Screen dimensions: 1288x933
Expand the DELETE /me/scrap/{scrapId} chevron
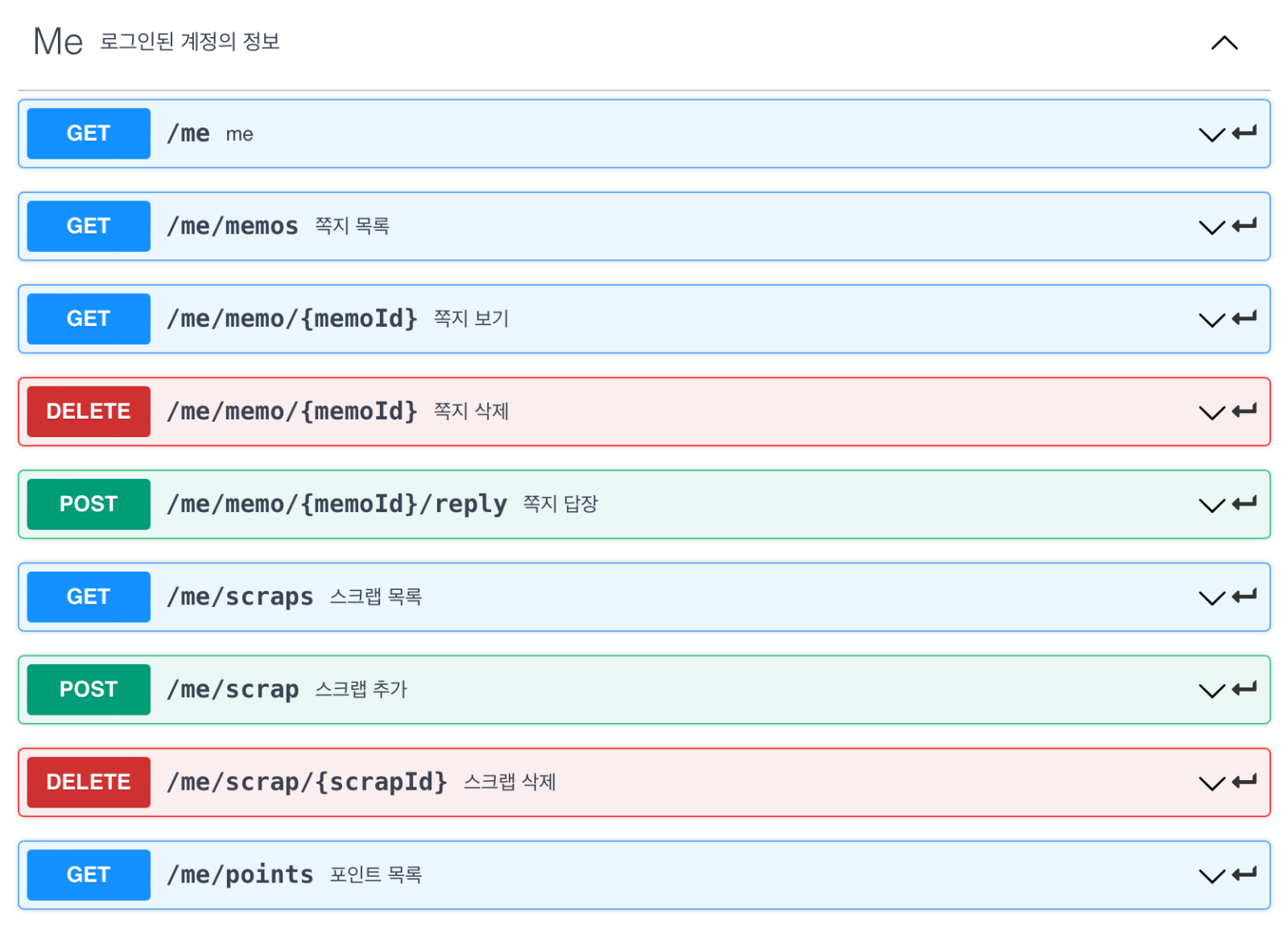click(x=1212, y=782)
